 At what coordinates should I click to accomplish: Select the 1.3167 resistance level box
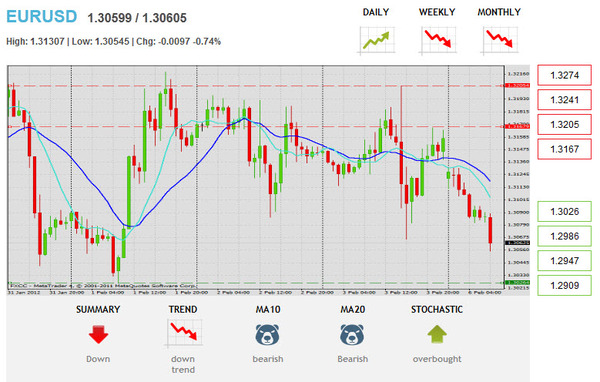pos(564,149)
